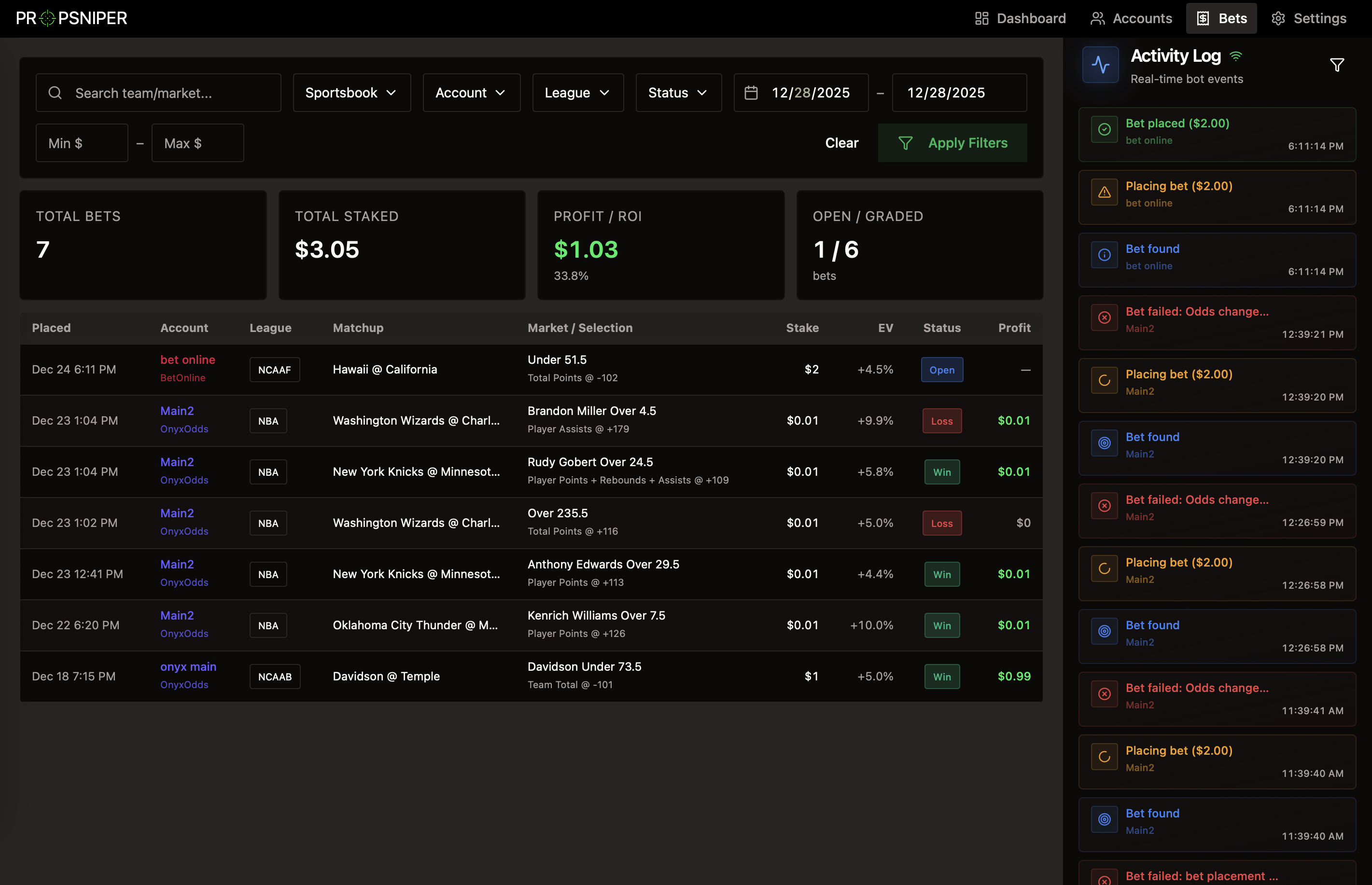Open the League filter dropdown
This screenshot has width=1372, height=885.
tap(577, 93)
